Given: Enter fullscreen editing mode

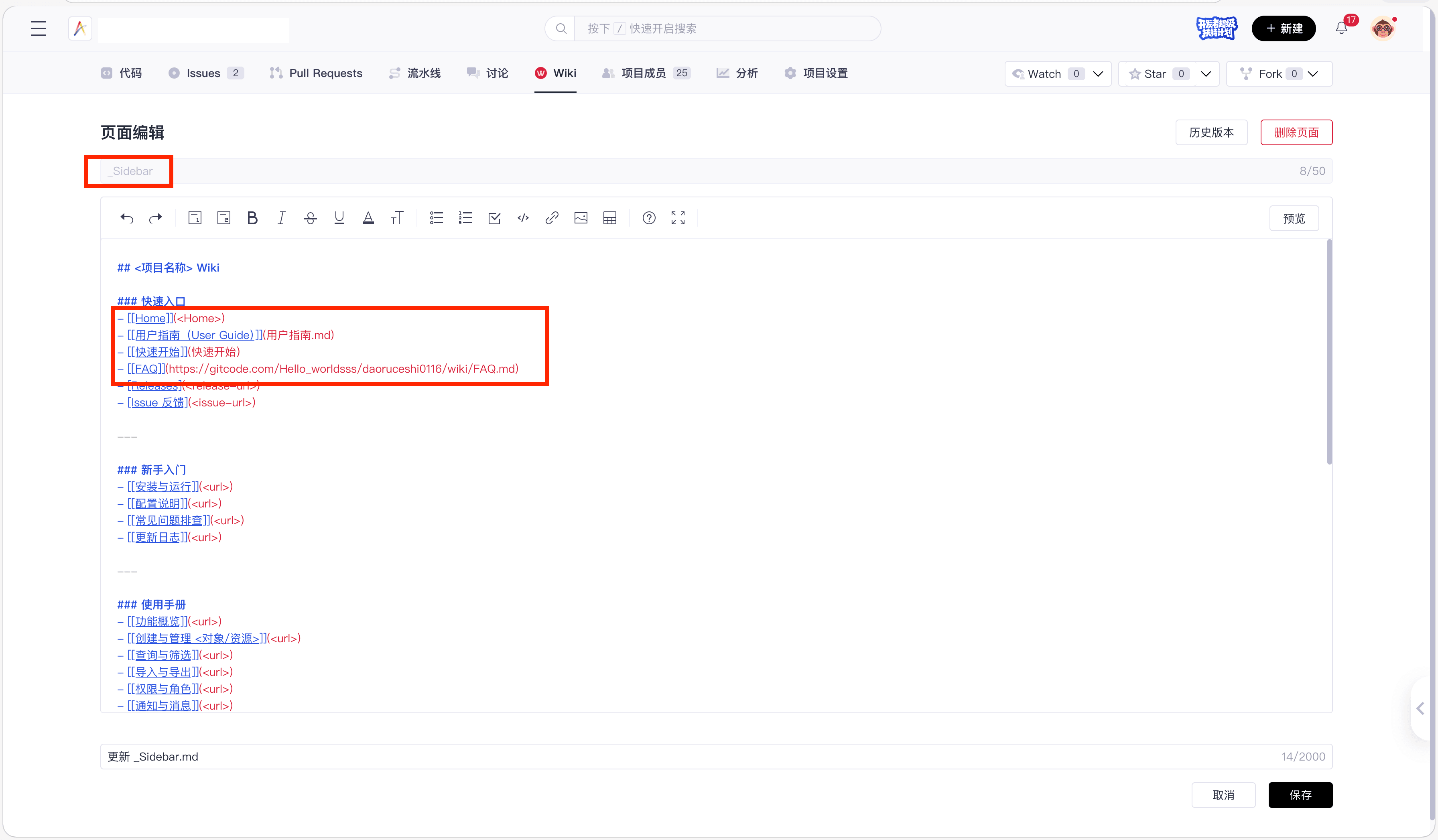Looking at the screenshot, I should click(678, 218).
